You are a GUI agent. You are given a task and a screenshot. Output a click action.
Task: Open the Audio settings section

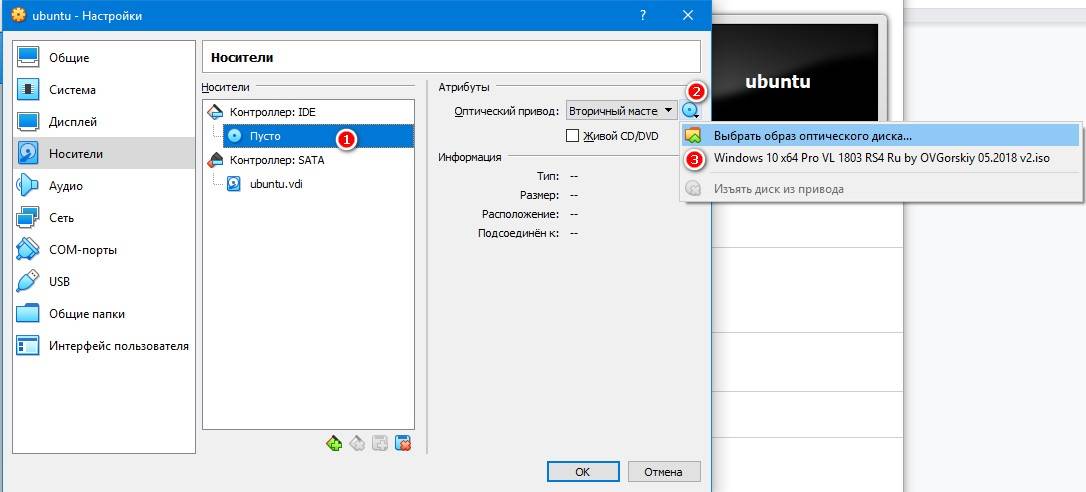coord(66,186)
